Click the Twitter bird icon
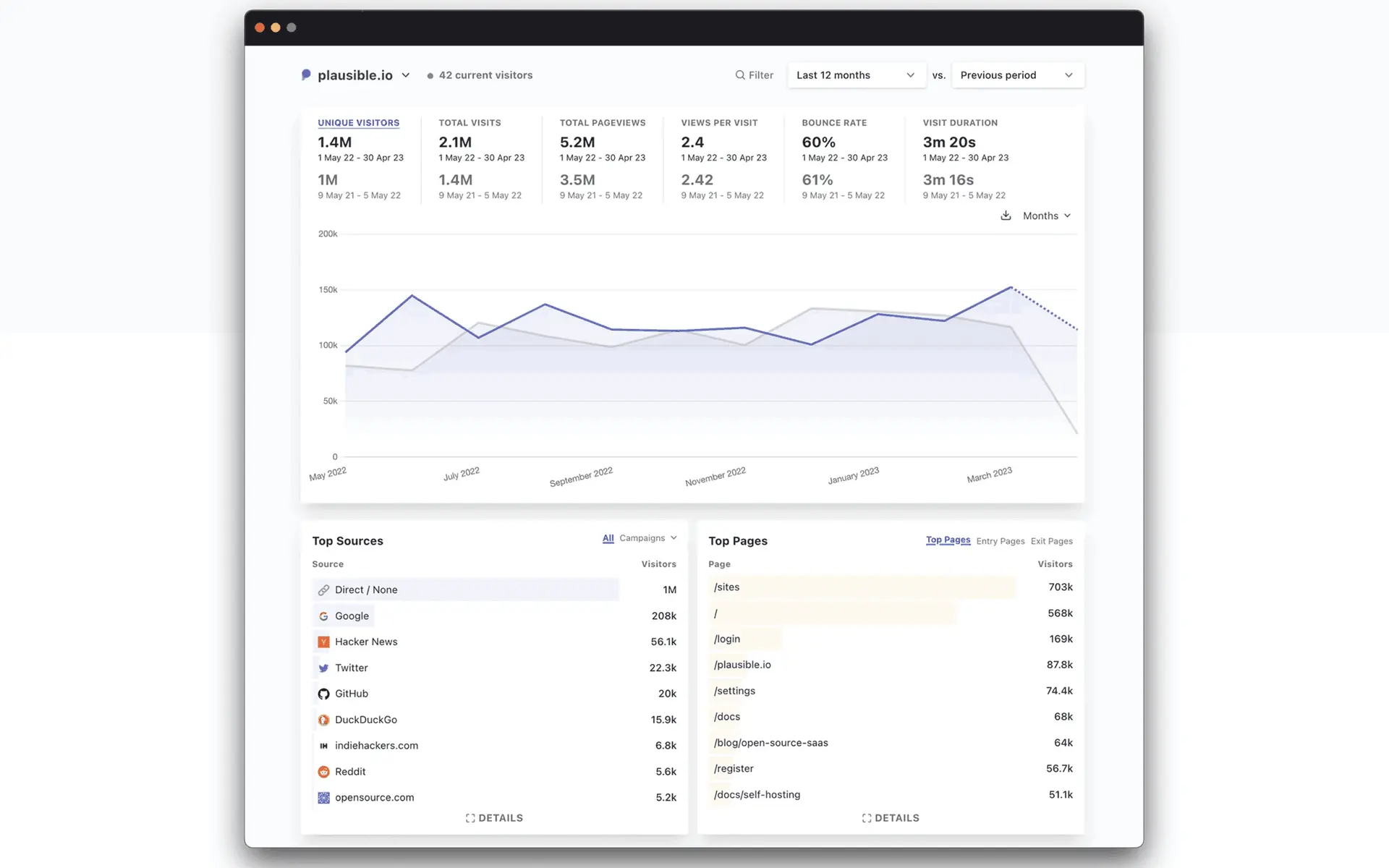The height and width of the screenshot is (868, 1389). coord(323,668)
